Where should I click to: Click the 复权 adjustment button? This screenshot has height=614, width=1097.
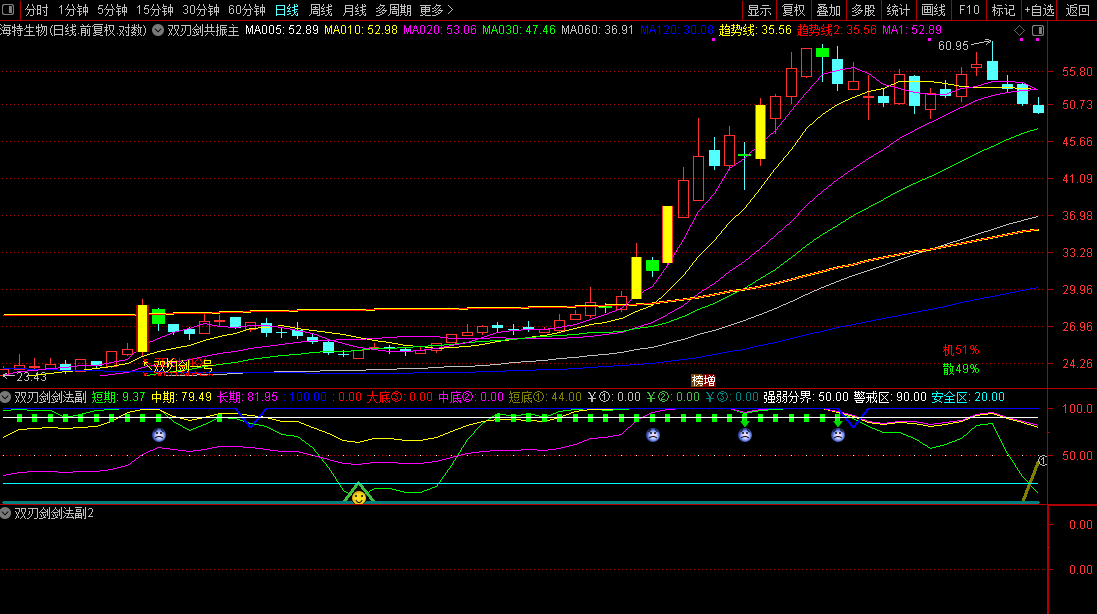[793, 10]
